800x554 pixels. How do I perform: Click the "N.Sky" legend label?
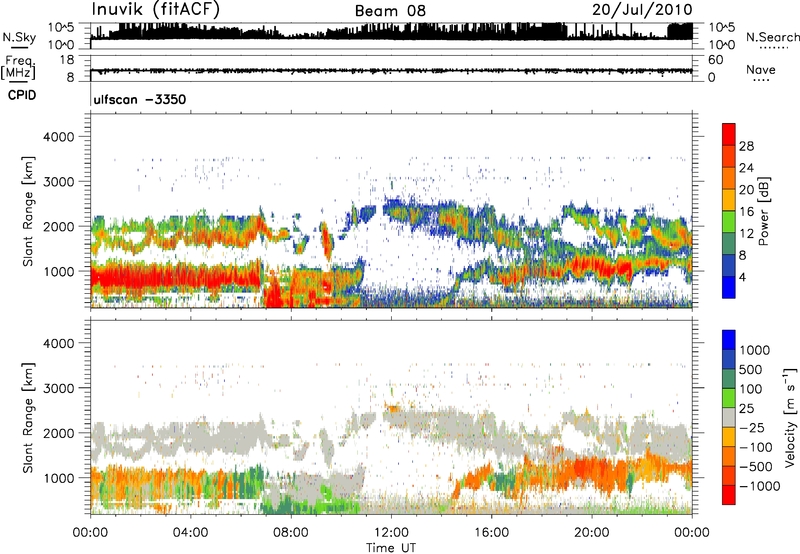click(x=19, y=37)
